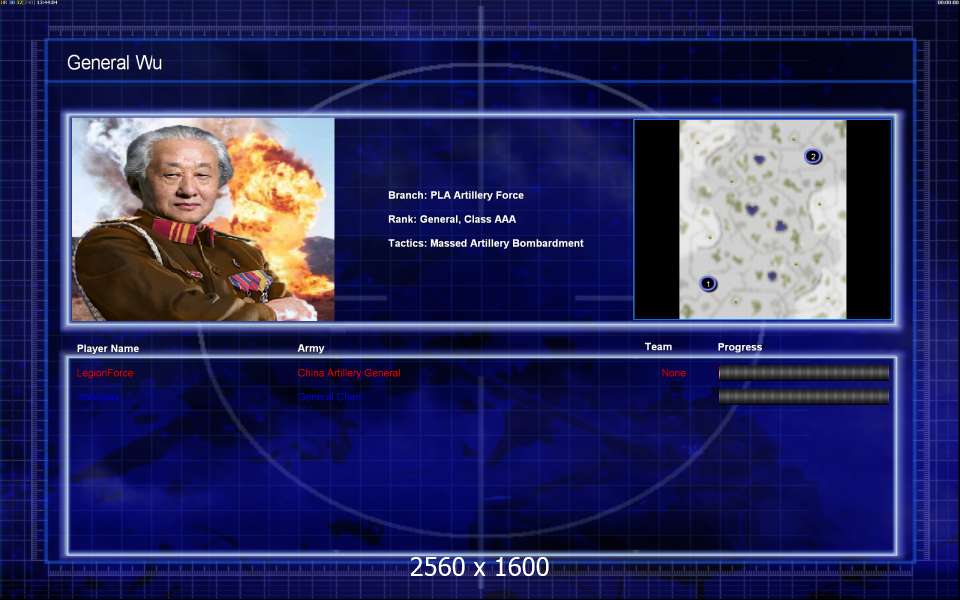Click the Tactics: Massed Artillery Bombardment line
Image resolution: width=960 pixels, height=600 pixels.
[486, 243]
